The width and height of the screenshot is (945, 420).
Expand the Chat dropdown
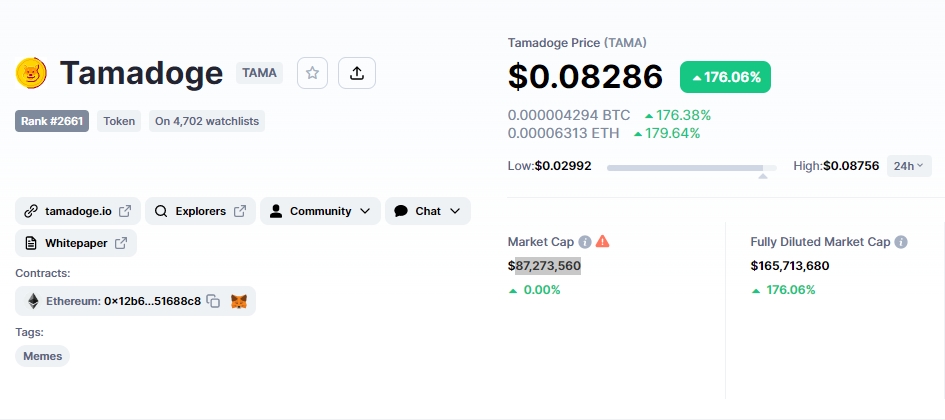click(x=428, y=211)
